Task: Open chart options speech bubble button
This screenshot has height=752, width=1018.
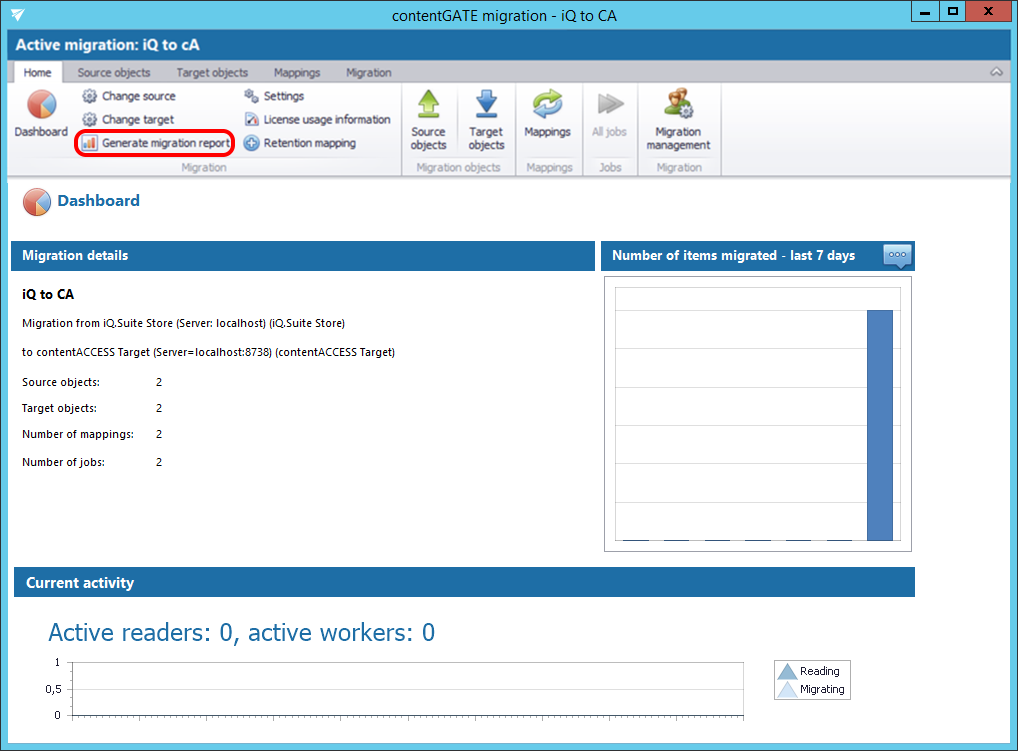Action: 897,255
